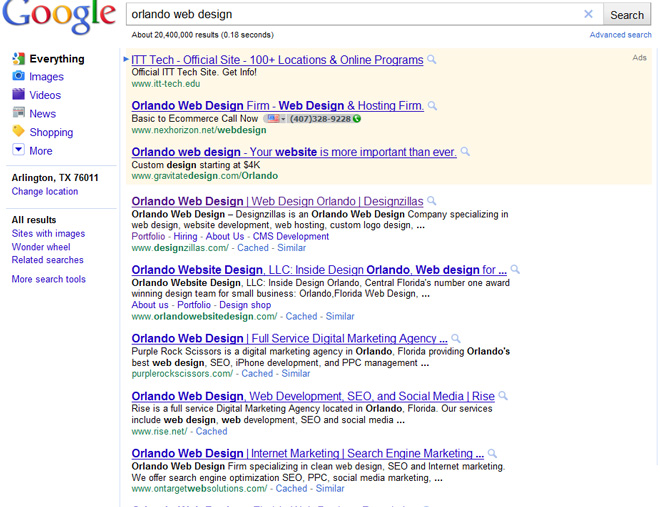This screenshot has width=660, height=507.
Task: Open Orlando Web Design Firm hosting ad
Action: pyautogui.click(x=277, y=106)
